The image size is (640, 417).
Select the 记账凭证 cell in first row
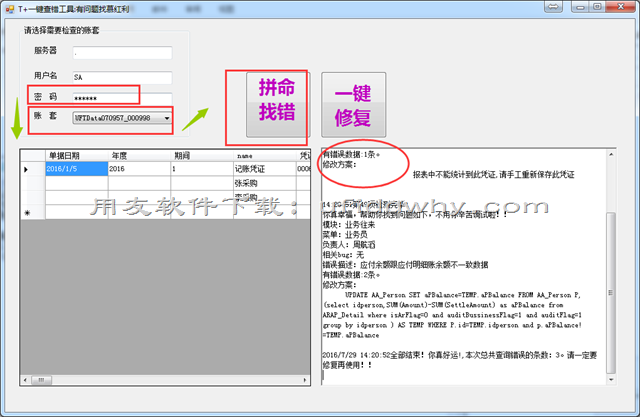tap(263, 170)
